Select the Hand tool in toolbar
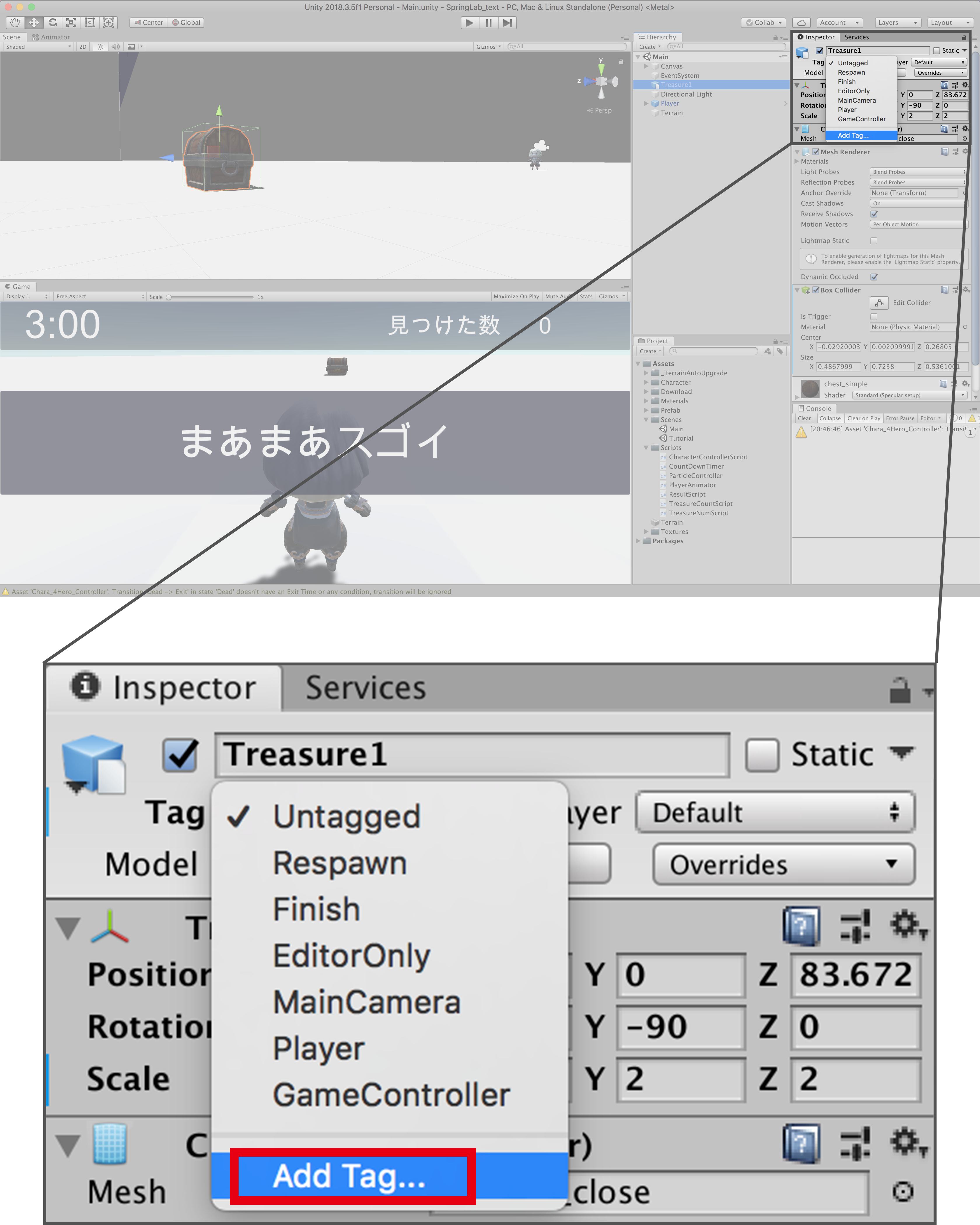 [x=15, y=23]
